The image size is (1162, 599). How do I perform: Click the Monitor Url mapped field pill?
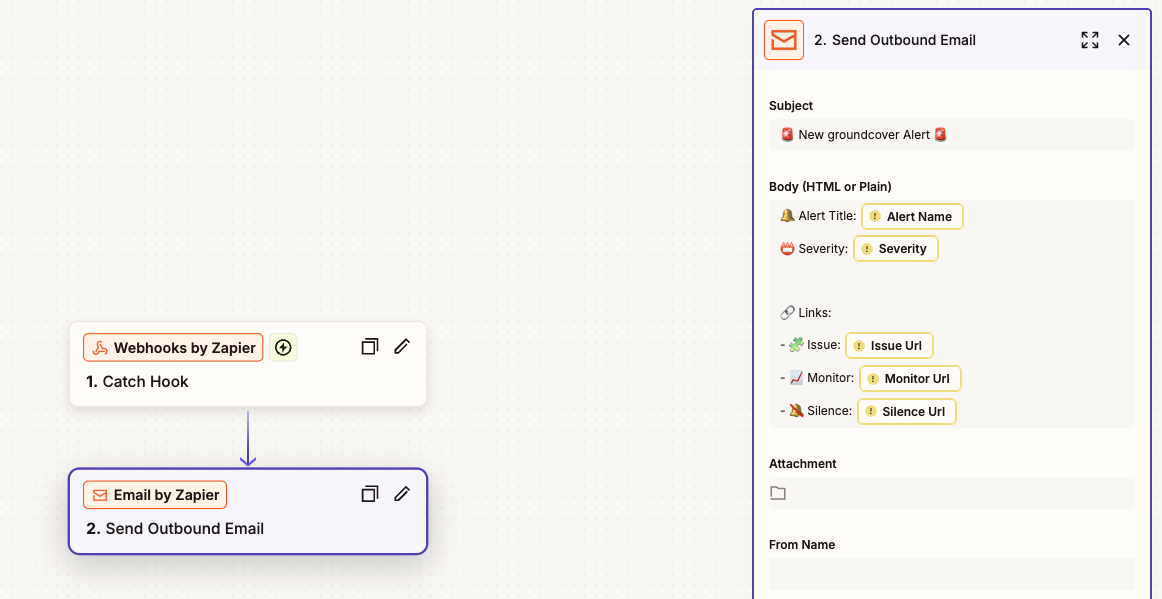910,379
